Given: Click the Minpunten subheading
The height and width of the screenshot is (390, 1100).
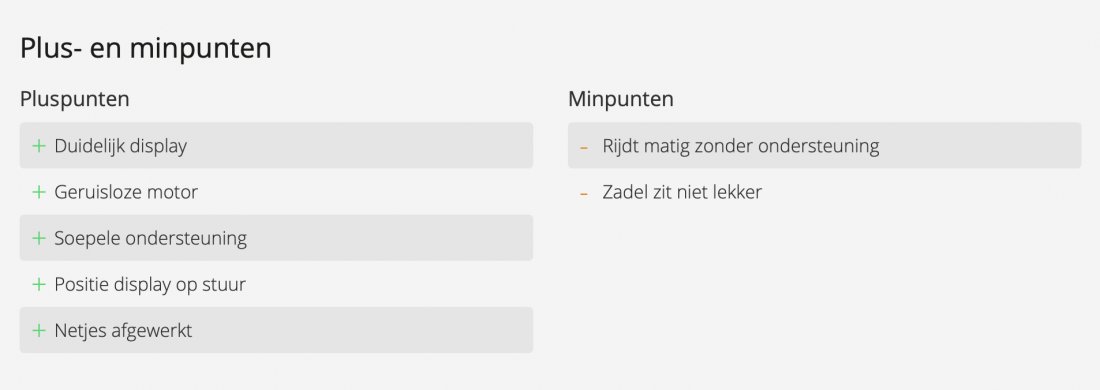Looking at the screenshot, I should pyautogui.click(x=621, y=99).
